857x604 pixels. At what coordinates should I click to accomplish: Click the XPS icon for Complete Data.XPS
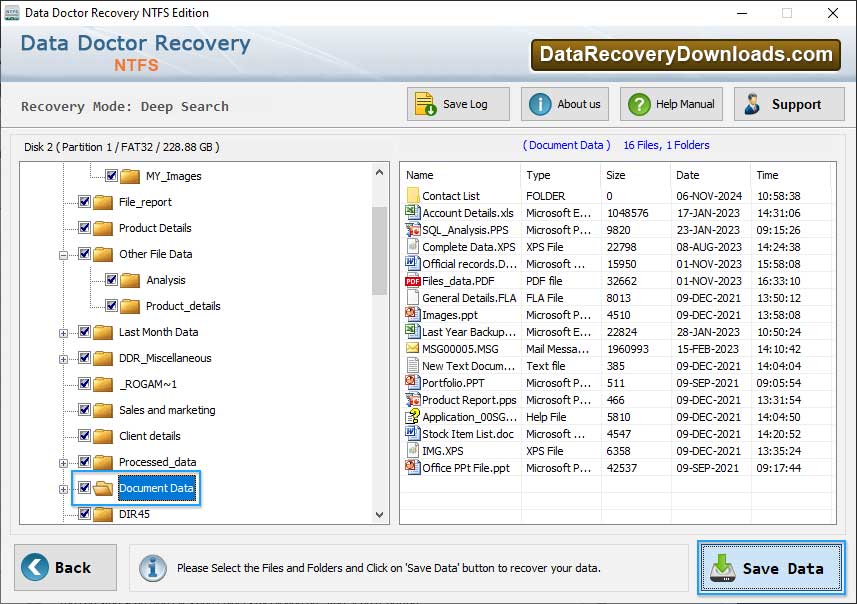coord(412,247)
